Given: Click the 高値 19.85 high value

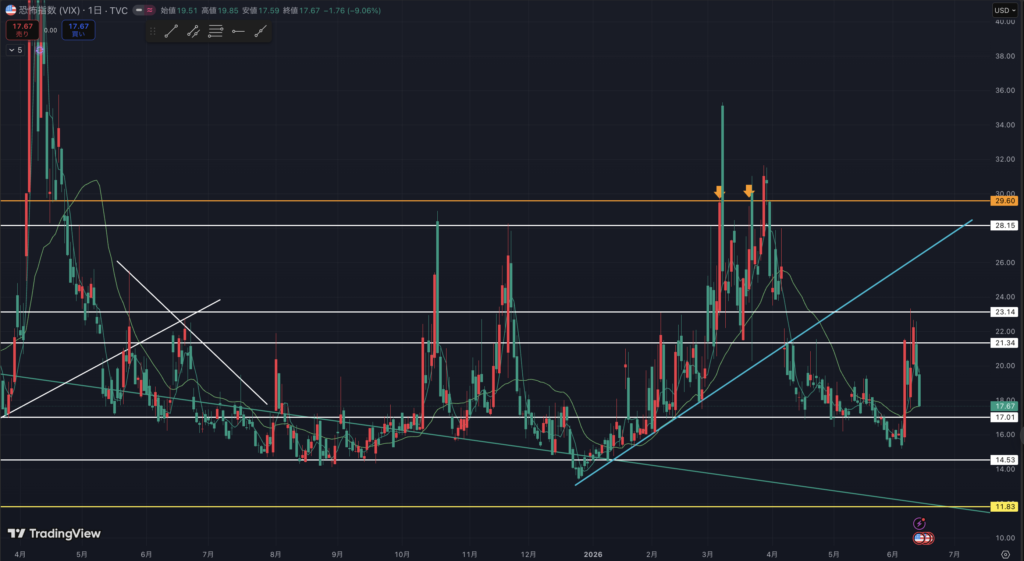Looking at the screenshot, I should [x=219, y=10].
